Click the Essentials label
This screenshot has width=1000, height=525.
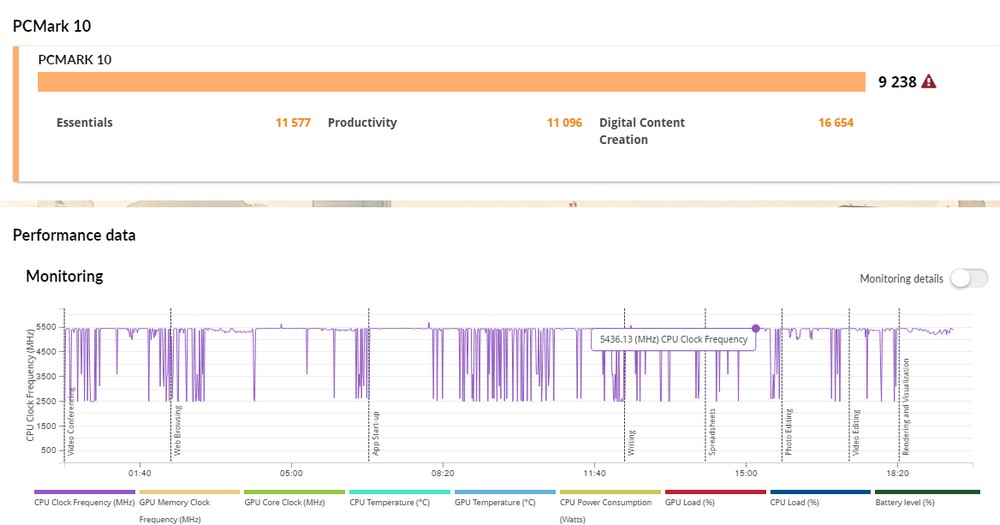(x=84, y=122)
